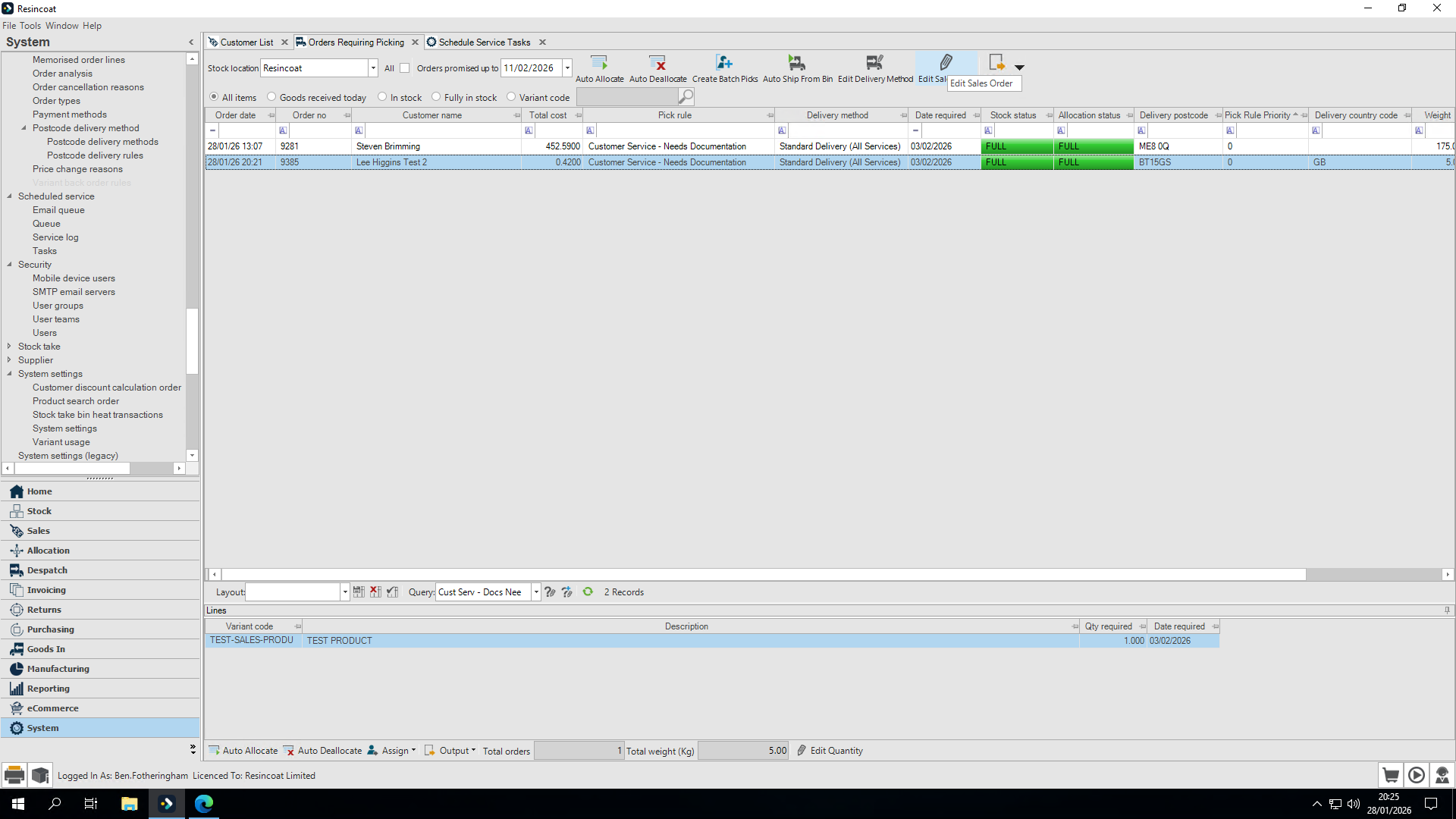Click the green FULL stock status cell of order 9281

tap(1017, 146)
